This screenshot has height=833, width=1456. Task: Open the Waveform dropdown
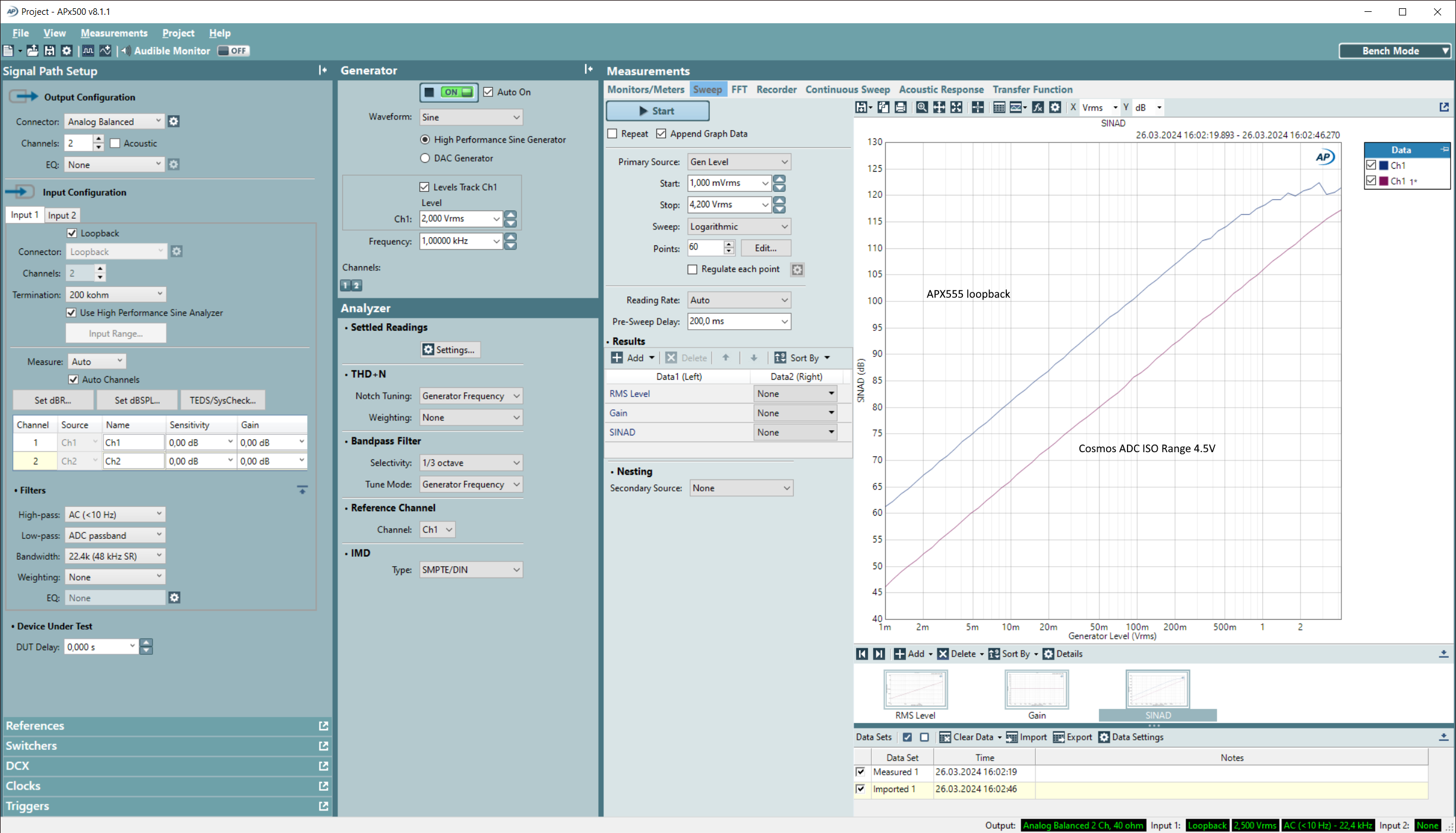470,117
